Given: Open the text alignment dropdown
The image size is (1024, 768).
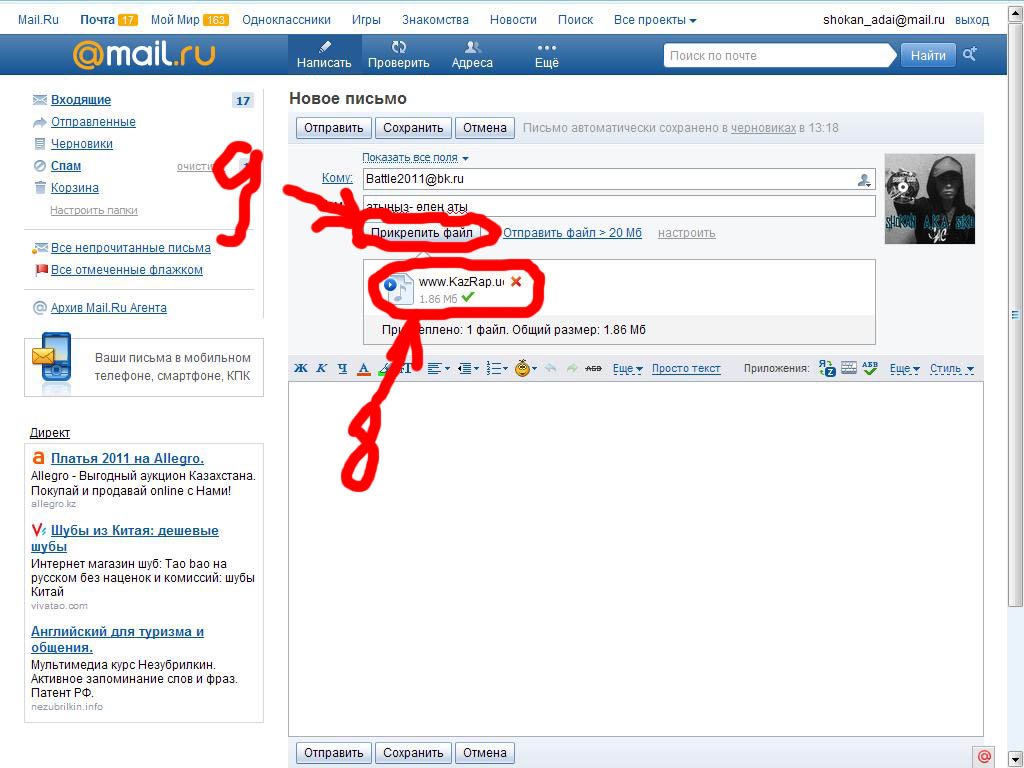Looking at the screenshot, I should [x=438, y=368].
